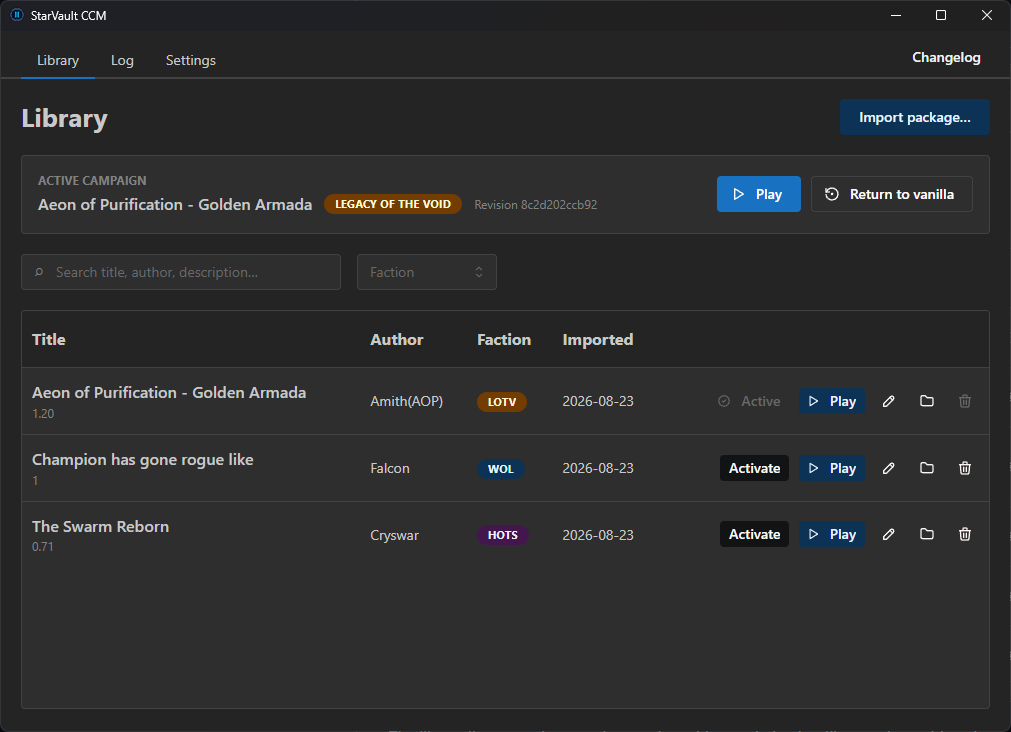Open folder for Champion has gone rogue like
The height and width of the screenshot is (732, 1011).
point(927,468)
